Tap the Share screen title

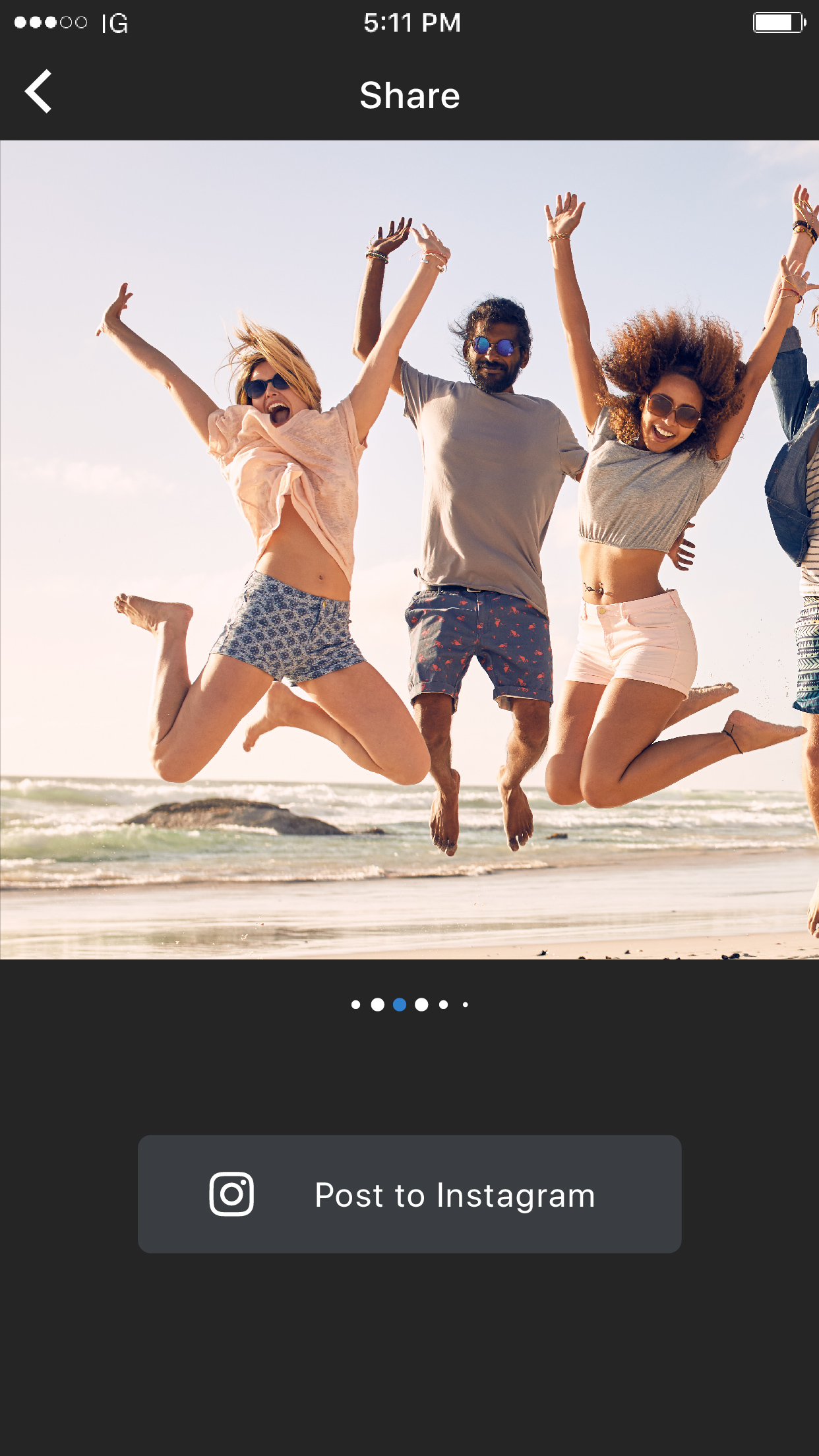pos(409,96)
